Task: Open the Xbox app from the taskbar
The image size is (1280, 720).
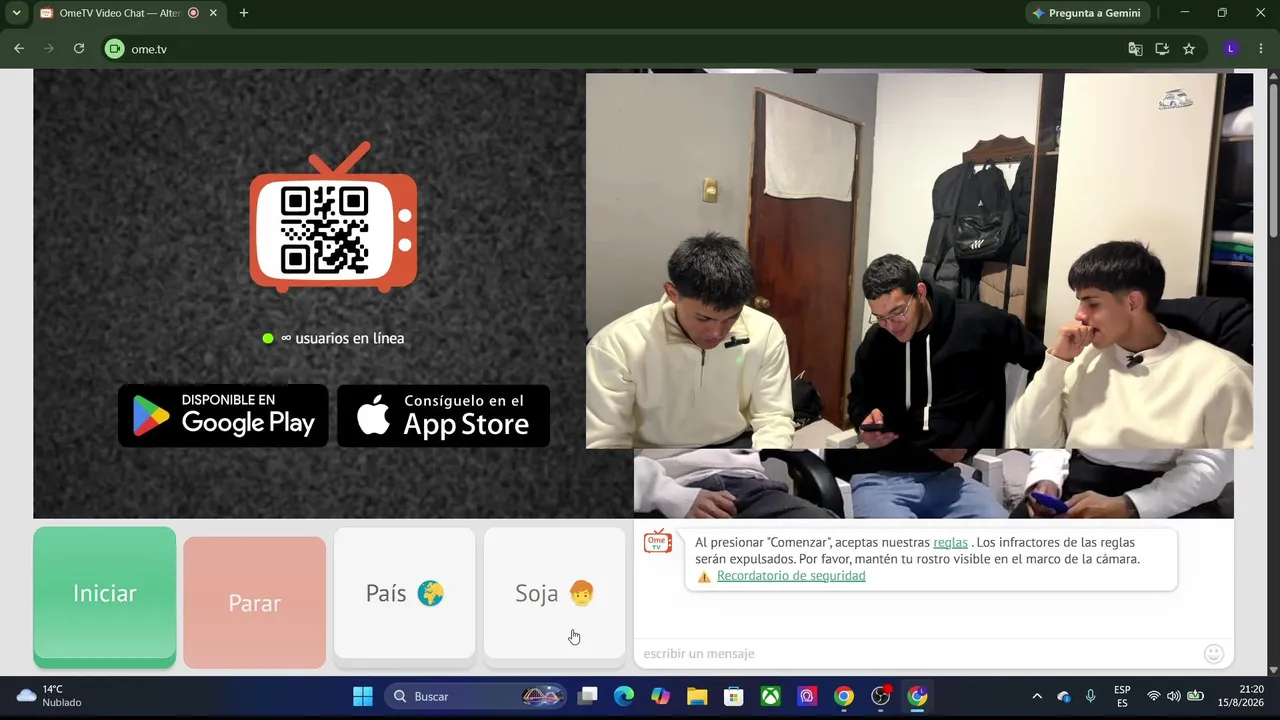Action: (770, 696)
